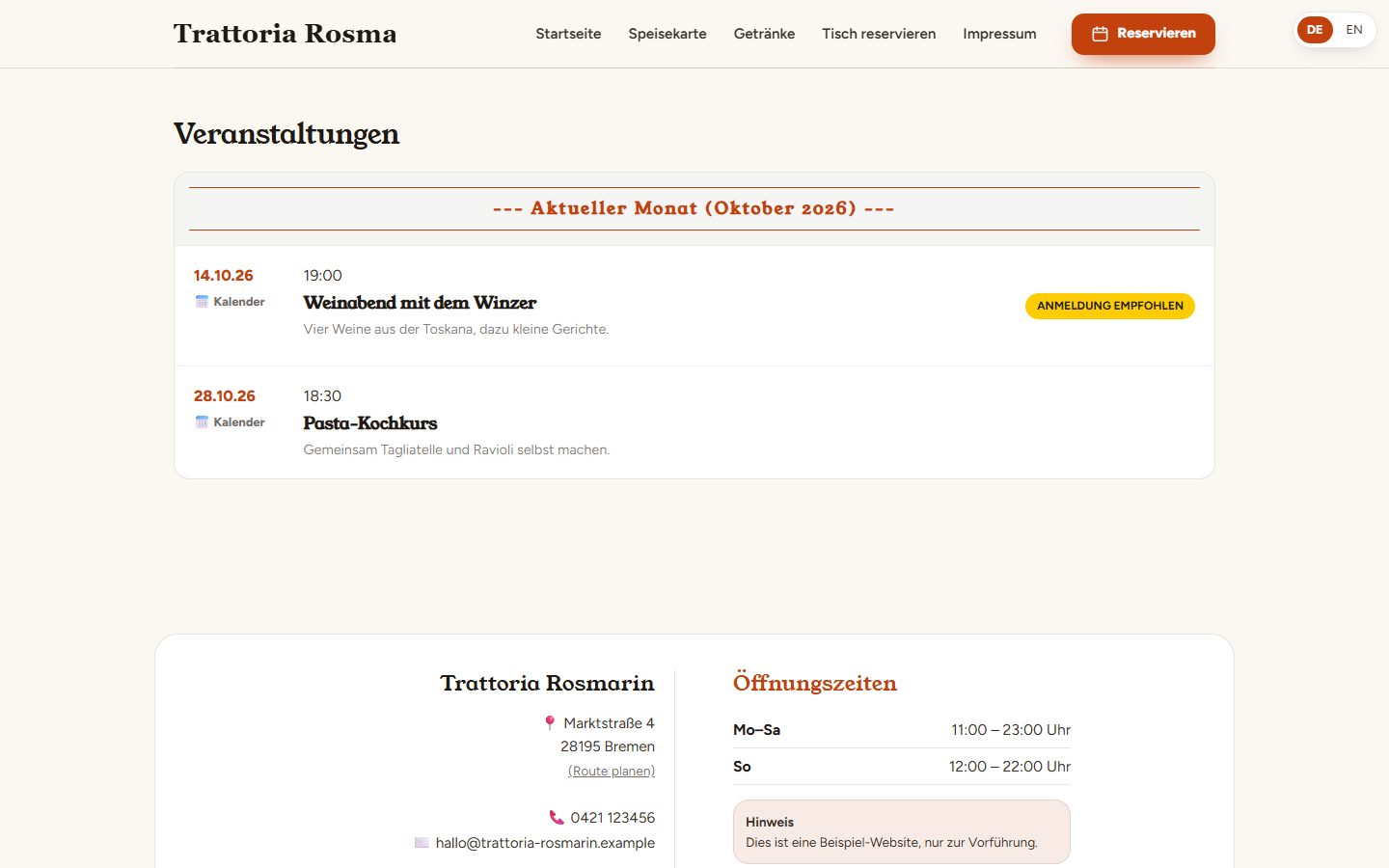Click the Veranstaltungen heading
1389x868 pixels.
(x=286, y=134)
